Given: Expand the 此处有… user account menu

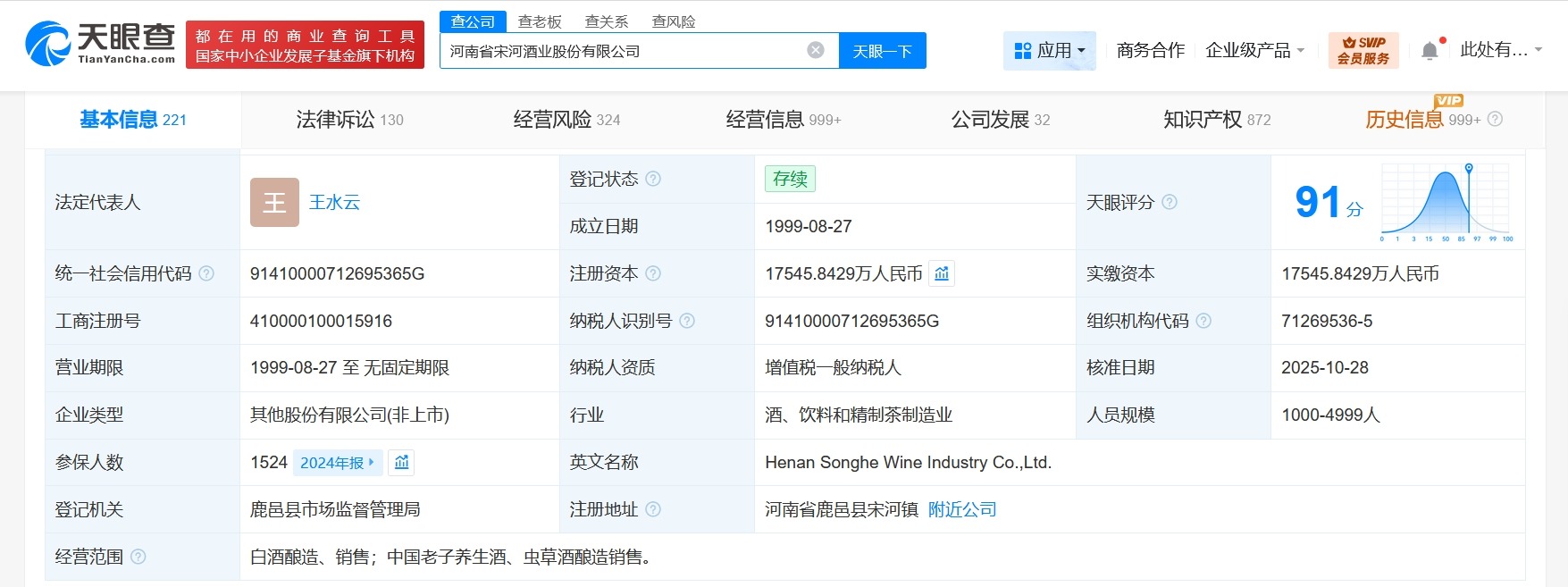Looking at the screenshot, I should 1501,50.
